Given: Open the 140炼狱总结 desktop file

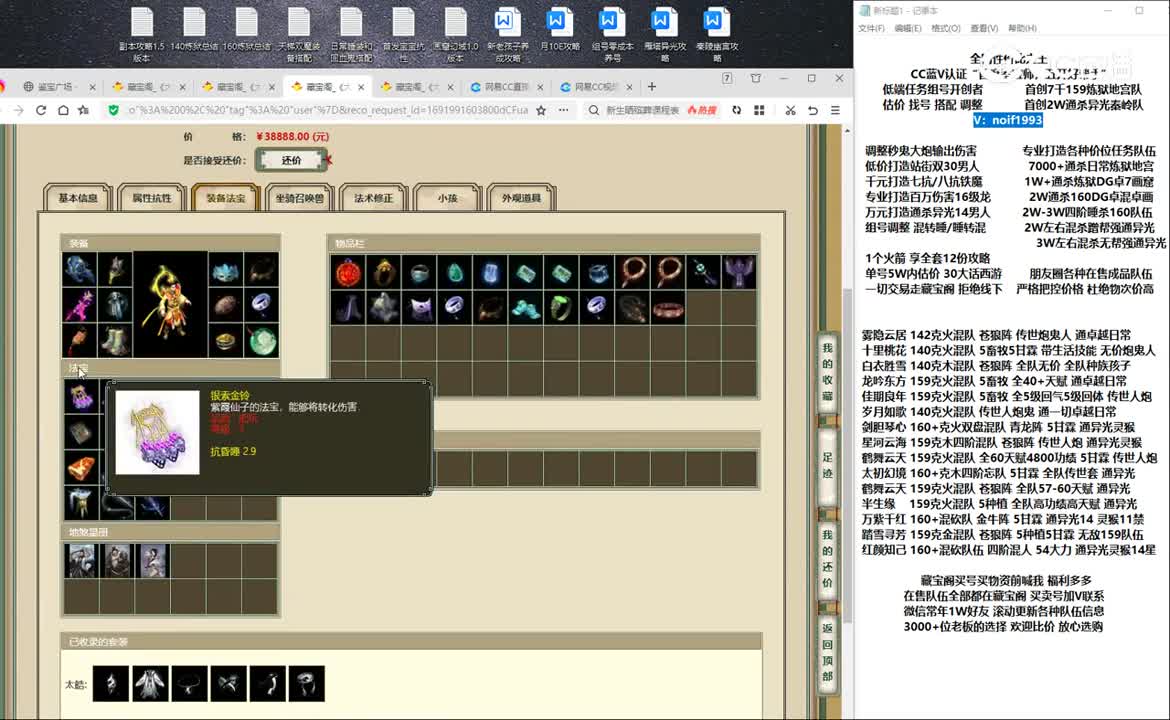Looking at the screenshot, I should [194, 30].
